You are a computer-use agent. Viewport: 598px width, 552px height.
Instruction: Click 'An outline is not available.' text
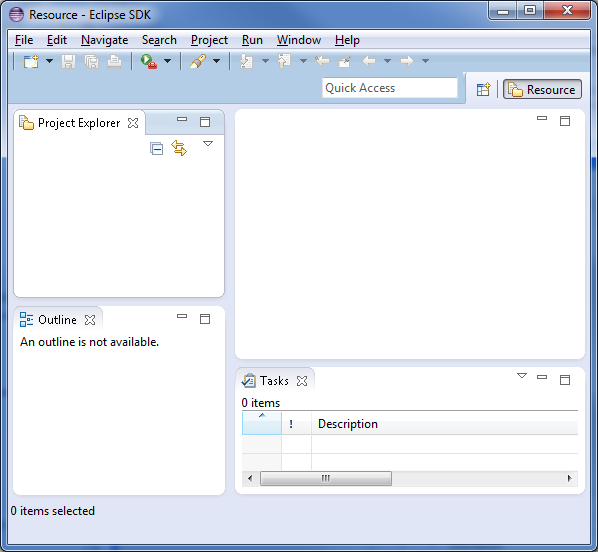[90, 342]
